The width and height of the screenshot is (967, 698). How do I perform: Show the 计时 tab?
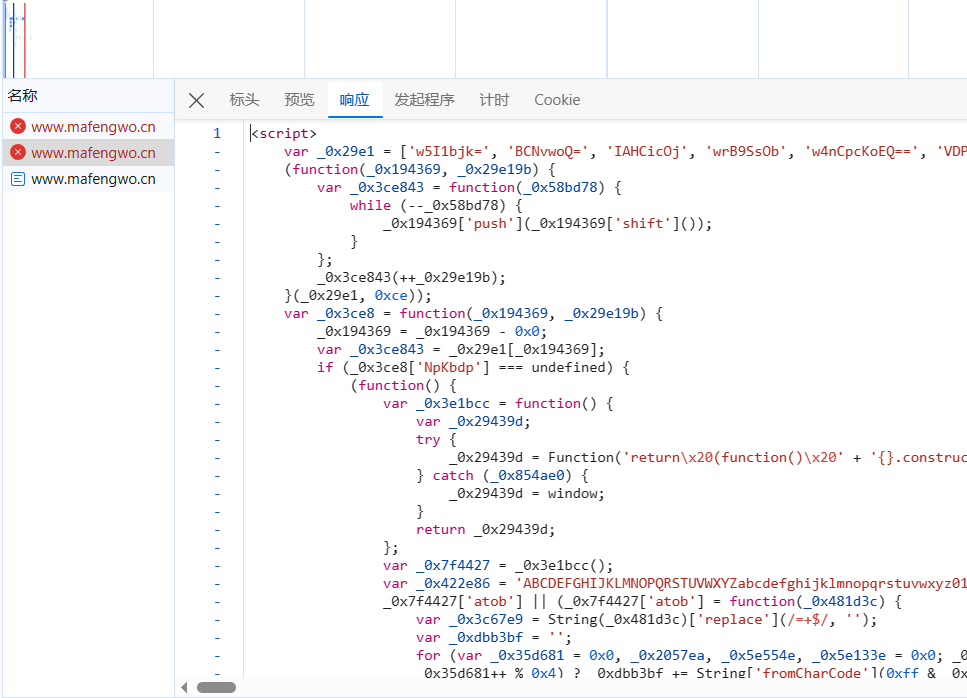pyautogui.click(x=495, y=100)
